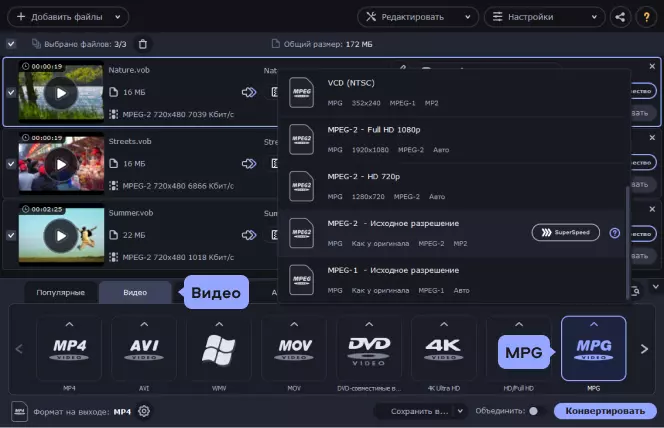Expand WMV format presets chevron

point(219,325)
